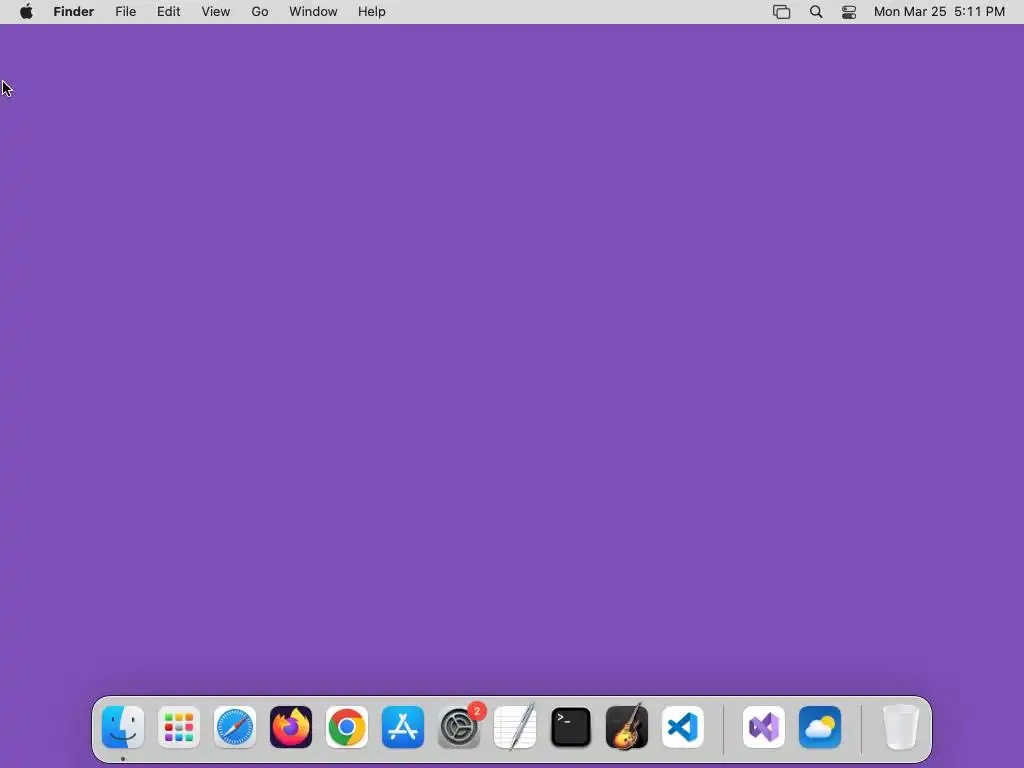Open the File menu
Image resolution: width=1024 pixels, height=768 pixels.
tap(125, 12)
